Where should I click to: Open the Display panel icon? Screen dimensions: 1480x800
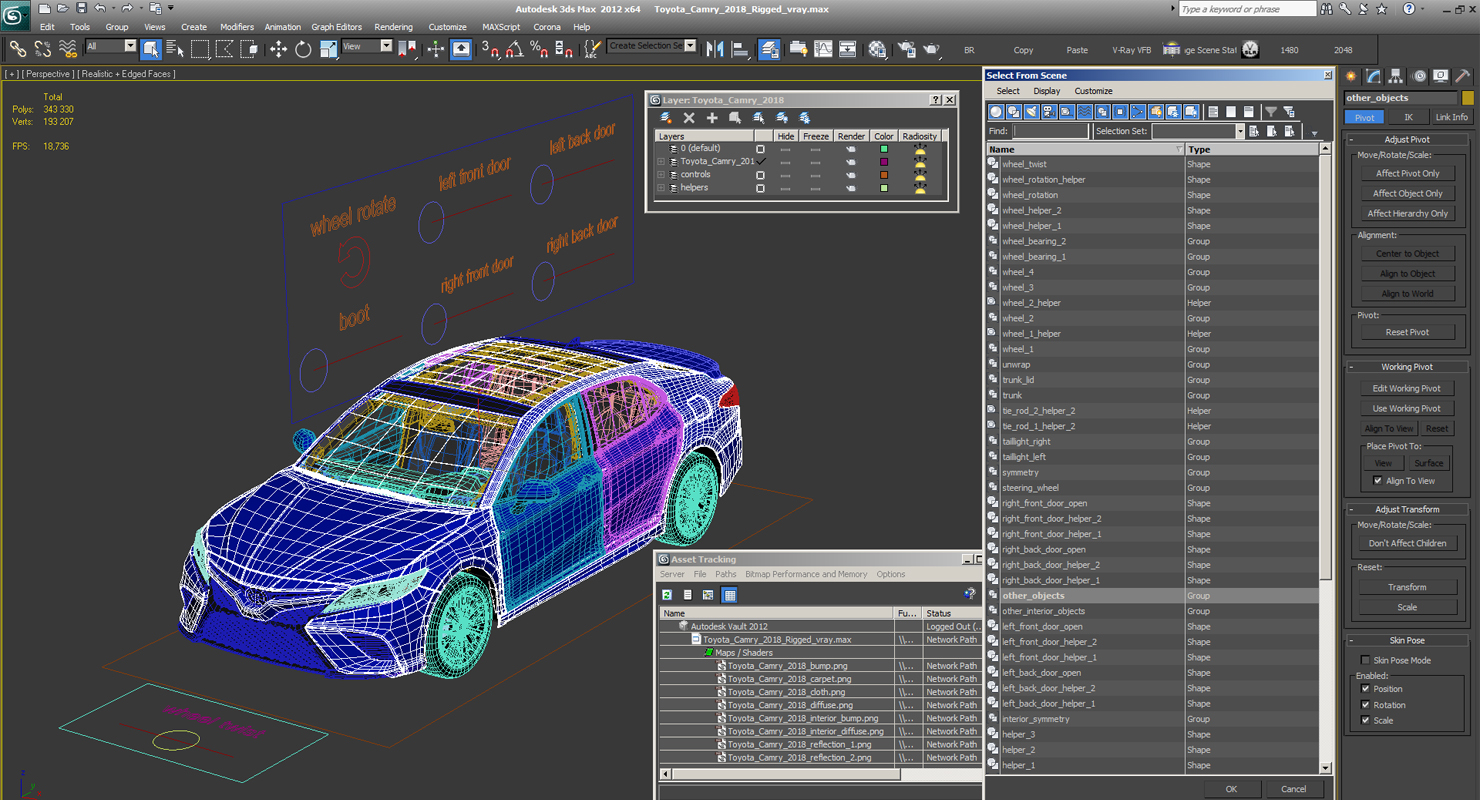[x=1441, y=76]
